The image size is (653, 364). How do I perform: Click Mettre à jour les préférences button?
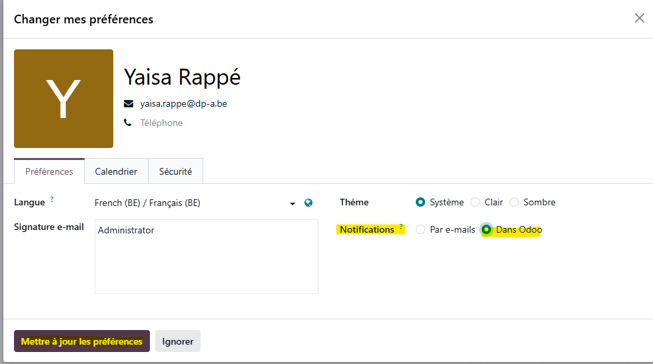(x=82, y=341)
